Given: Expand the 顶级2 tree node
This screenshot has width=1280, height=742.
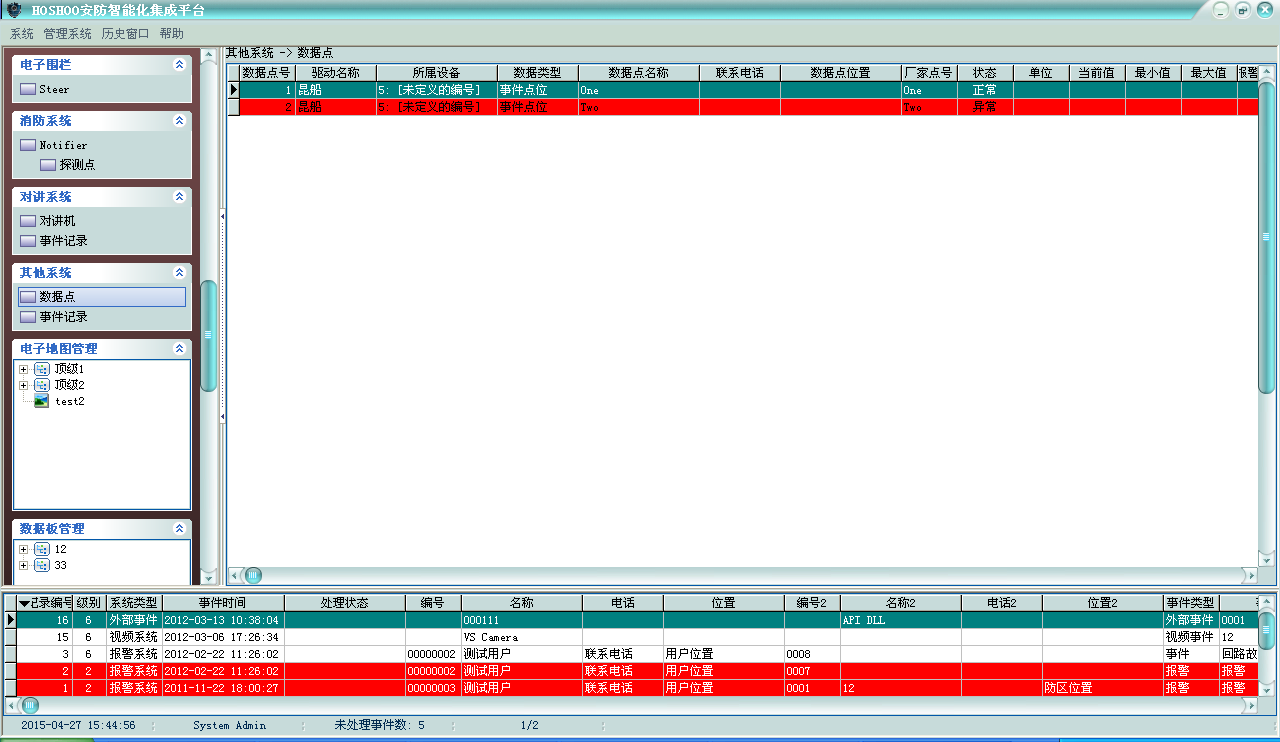Looking at the screenshot, I should tap(23, 385).
